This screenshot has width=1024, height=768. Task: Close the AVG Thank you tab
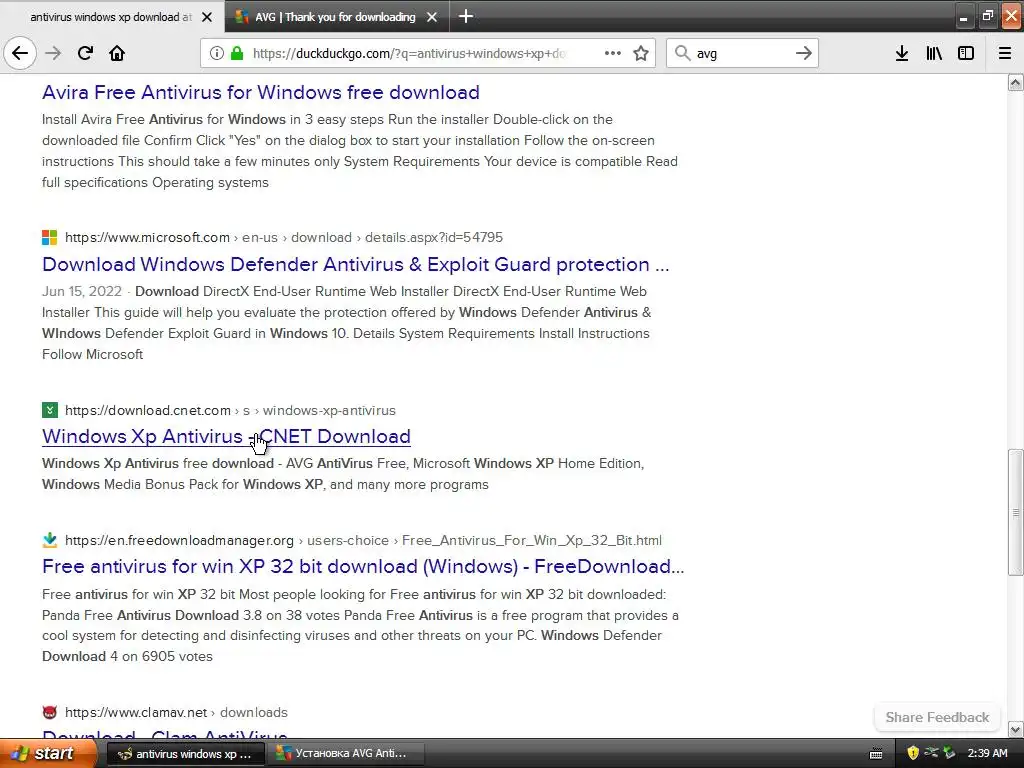coord(432,17)
